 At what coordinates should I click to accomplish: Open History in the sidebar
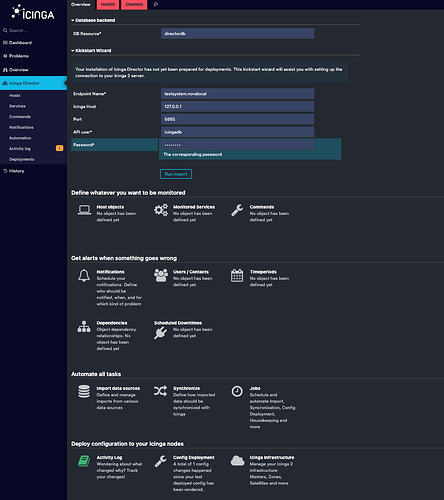(x=33, y=171)
